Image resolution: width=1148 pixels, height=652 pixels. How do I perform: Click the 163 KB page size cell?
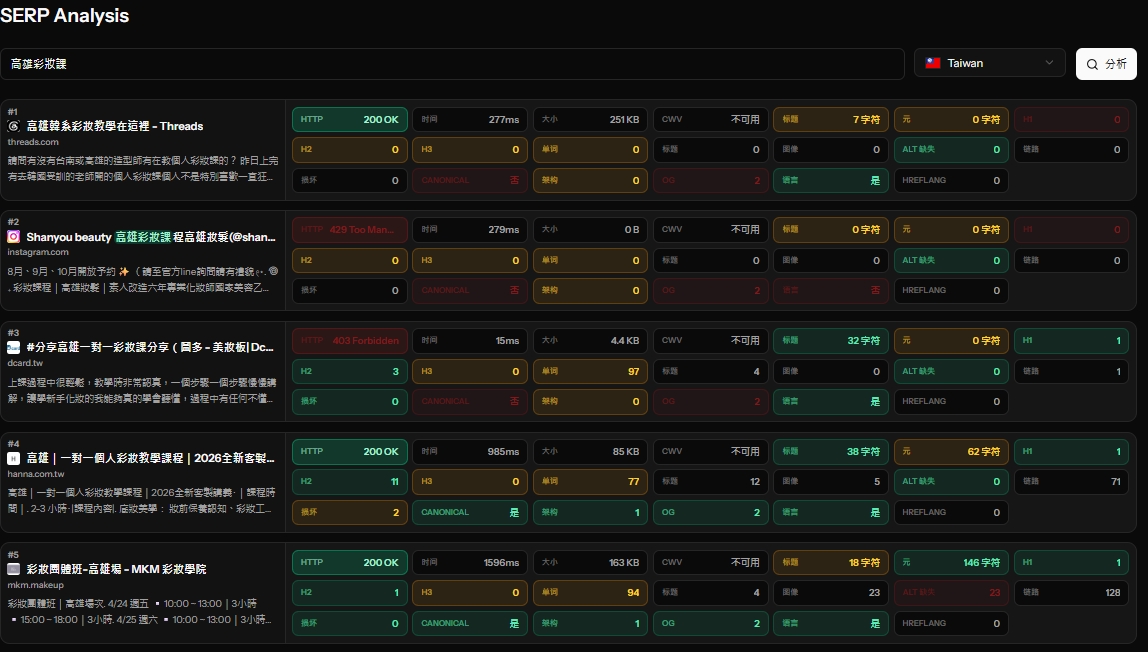click(x=590, y=562)
